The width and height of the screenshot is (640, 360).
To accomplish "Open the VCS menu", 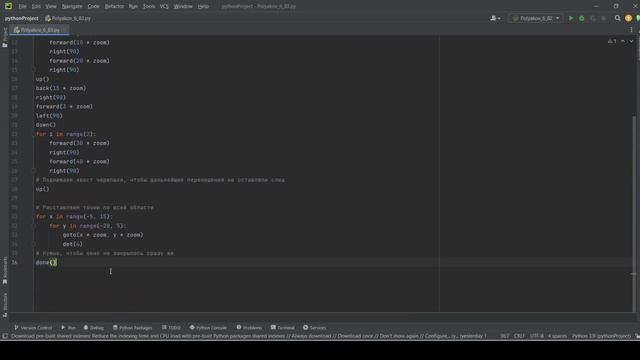I will click(x=164, y=6).
